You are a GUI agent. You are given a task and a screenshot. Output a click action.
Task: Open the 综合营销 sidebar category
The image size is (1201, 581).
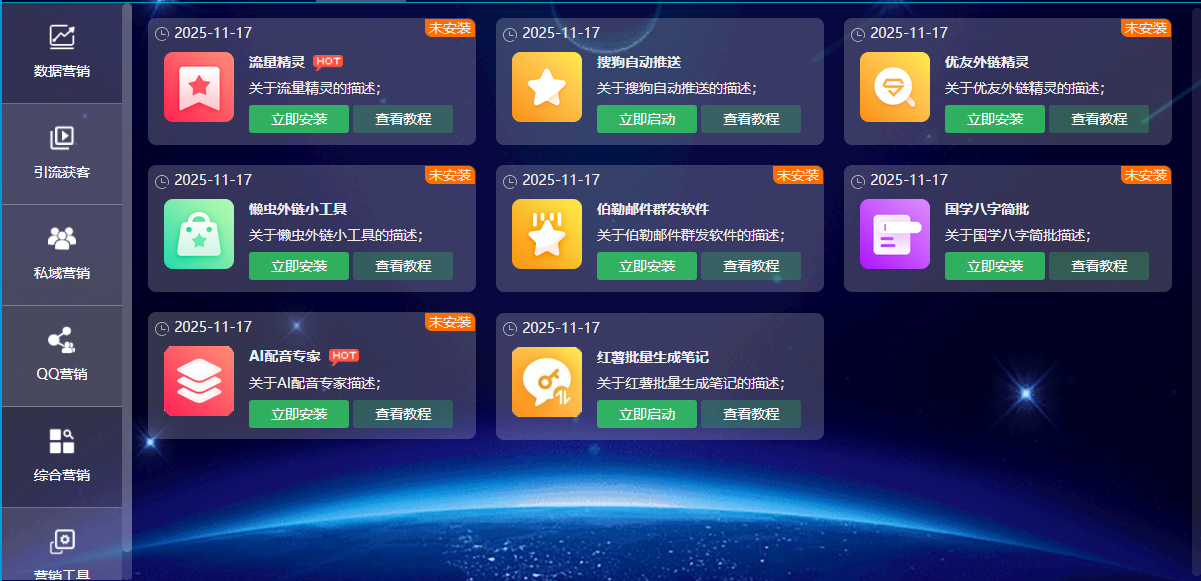62,456
